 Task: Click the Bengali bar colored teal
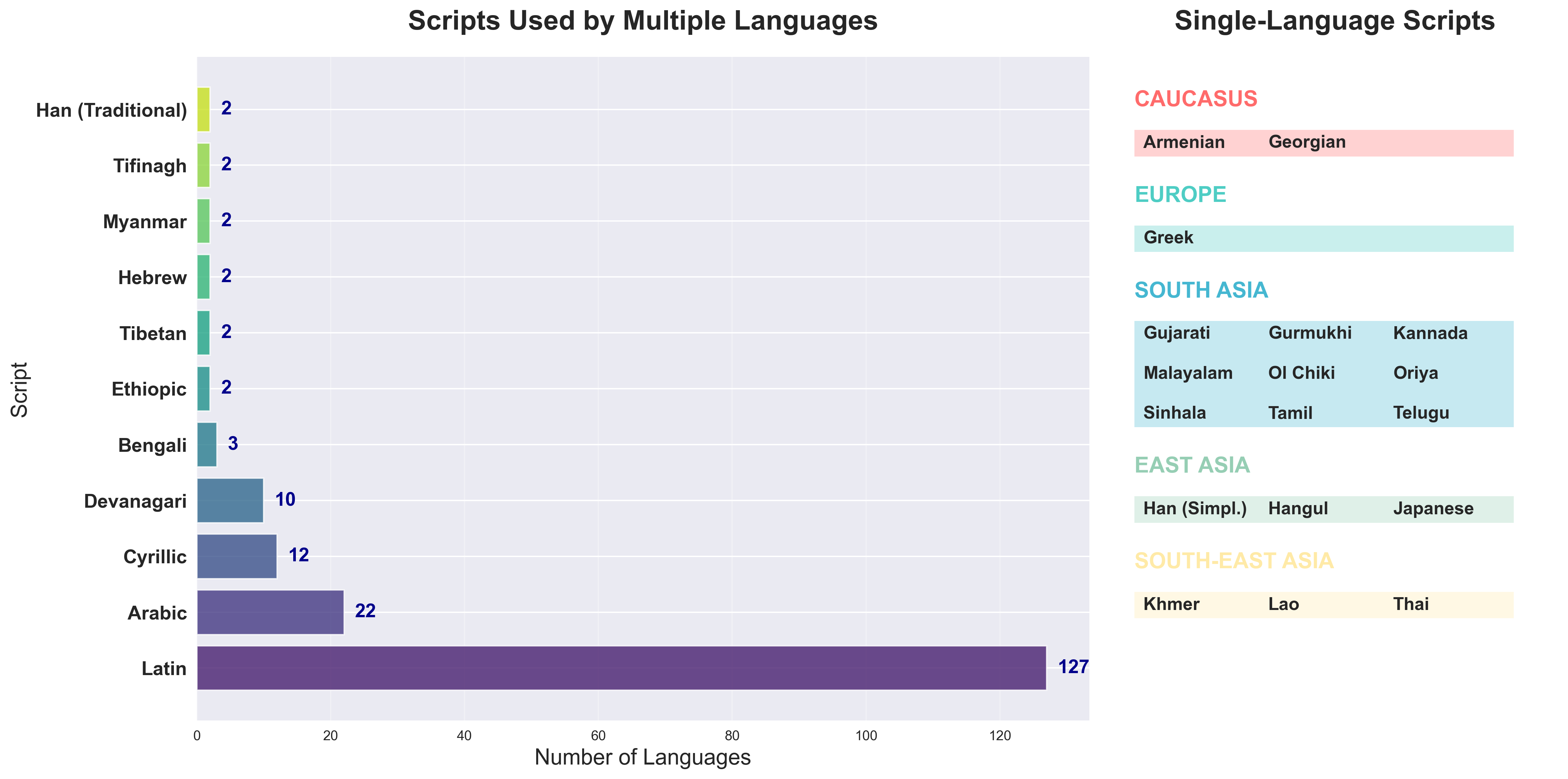[x=207, y=445]
